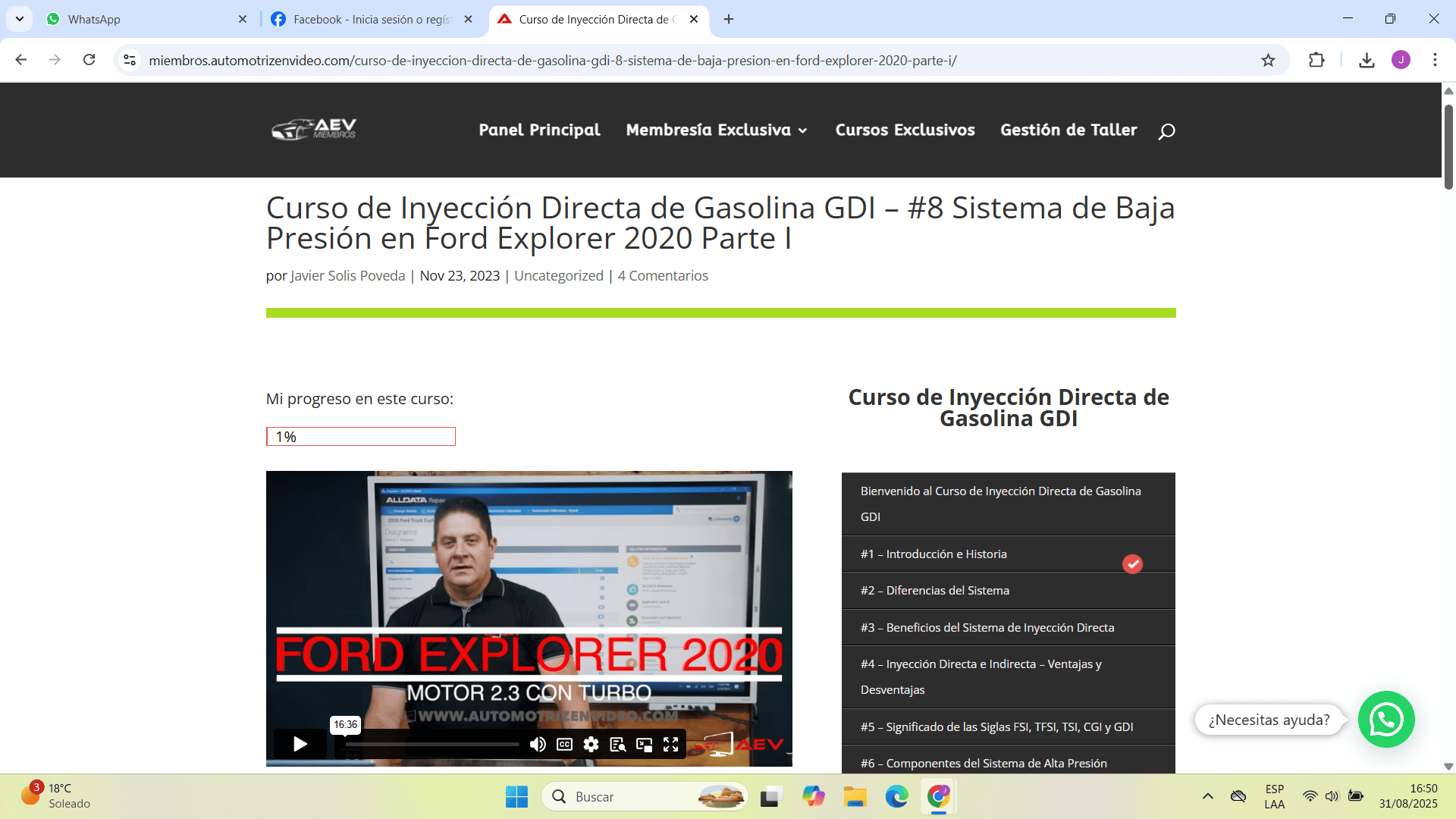Play the Ford Explorer 2020 video
Image resolution: width=1456 pixels, height=819 pixels.
coord(300,744)
